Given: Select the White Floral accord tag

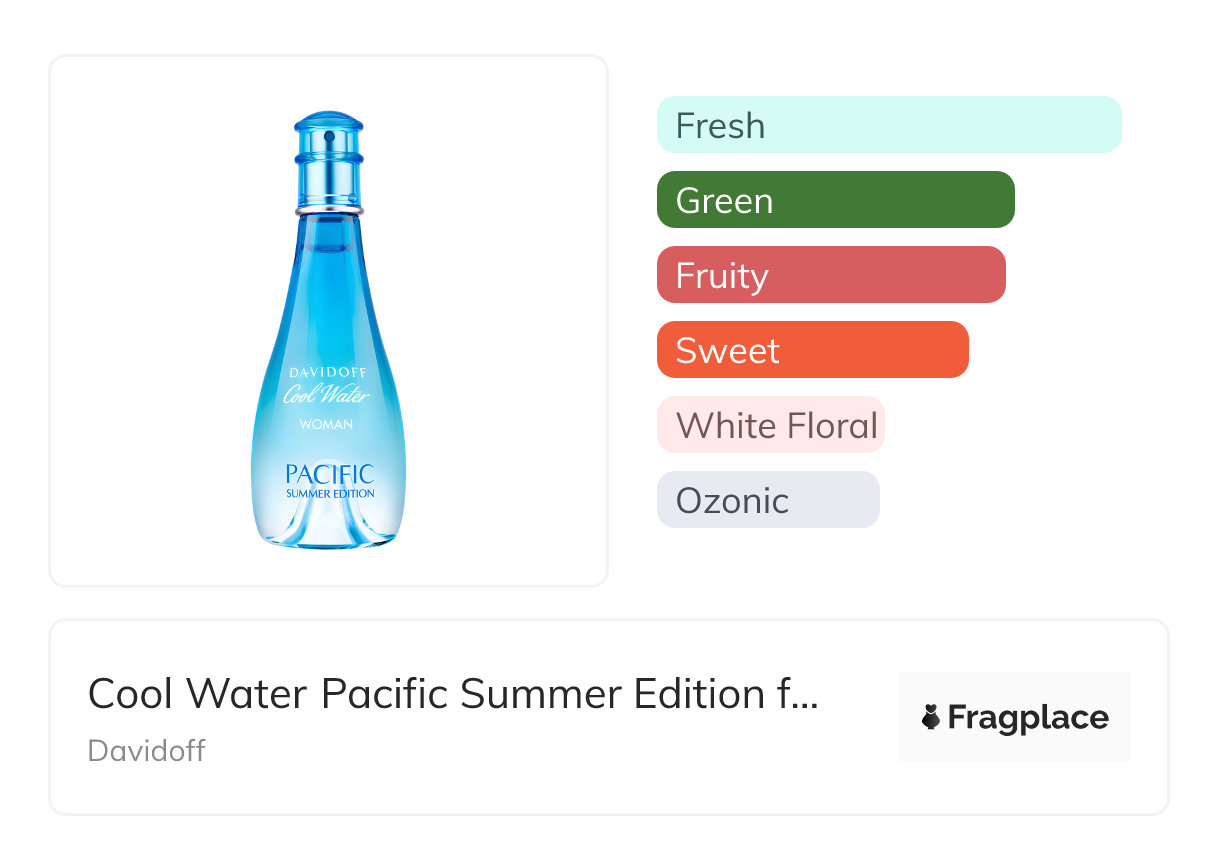Looking at the screenshot, I should (x=771, y=425).
